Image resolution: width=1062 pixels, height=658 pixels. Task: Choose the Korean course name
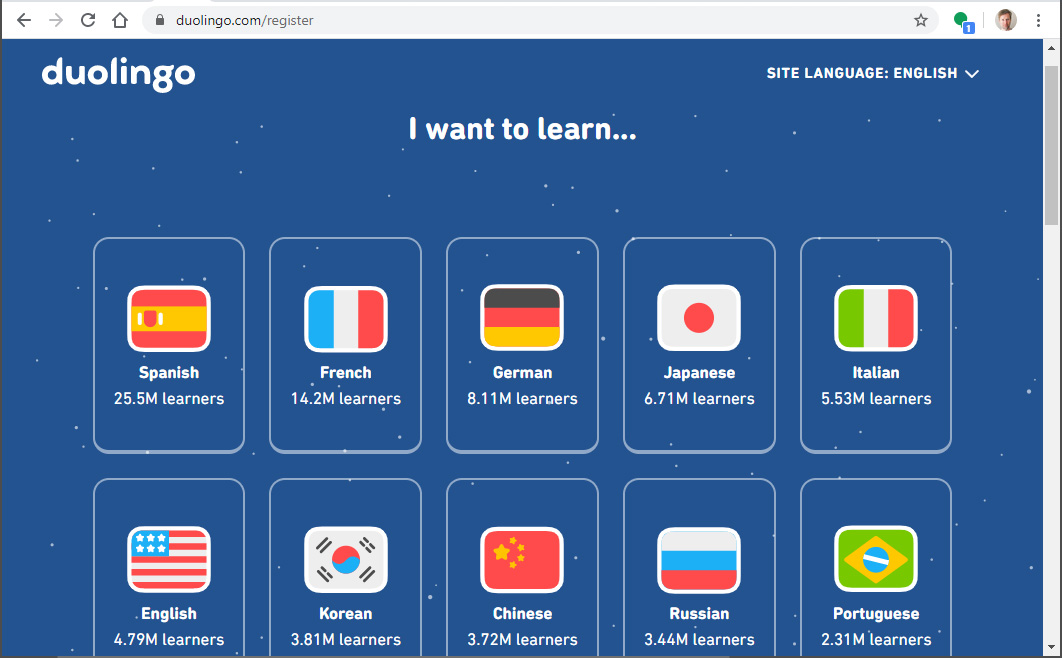[x=345, y=613]
